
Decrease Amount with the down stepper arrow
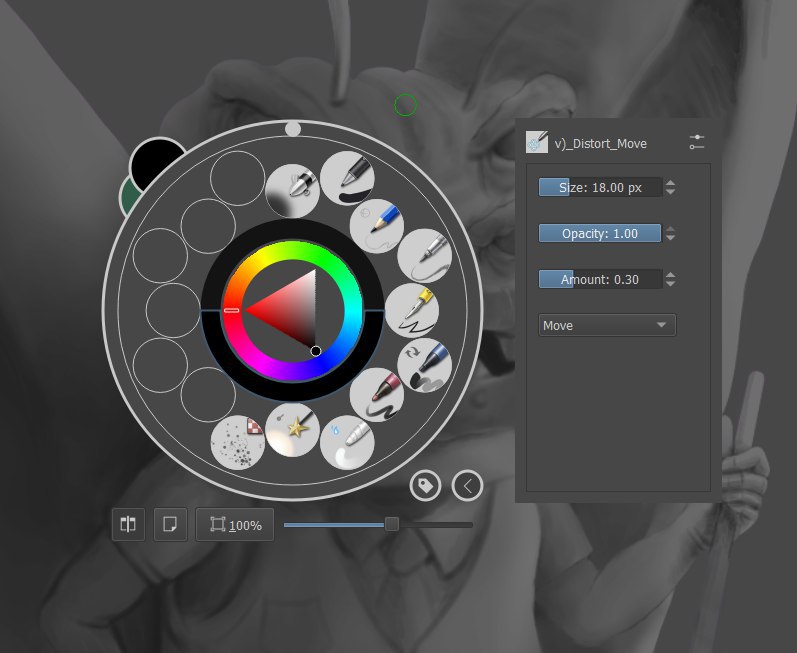coord(670,284)
